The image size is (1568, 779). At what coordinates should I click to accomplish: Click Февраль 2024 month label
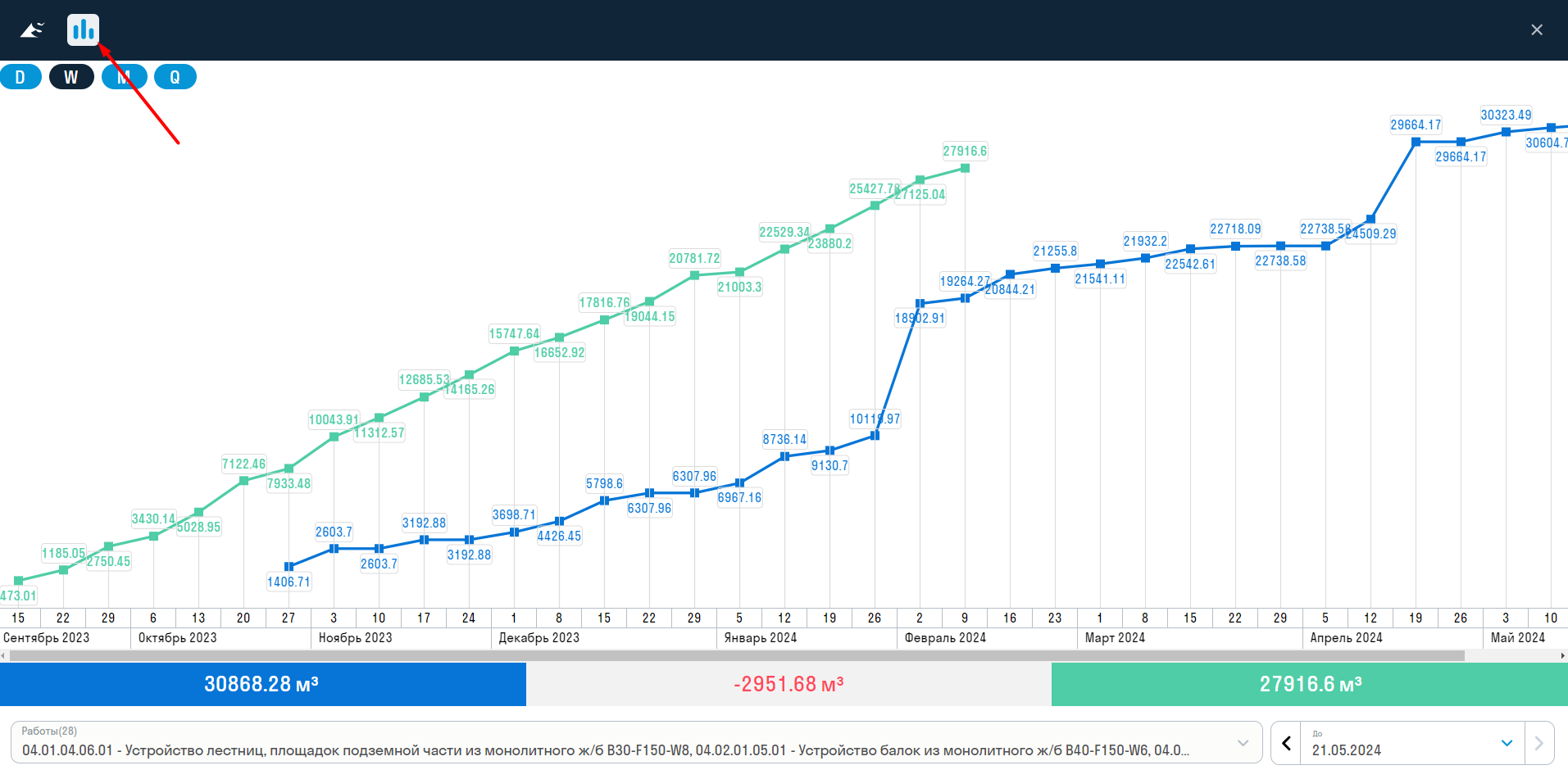click(x=946, y=637)
